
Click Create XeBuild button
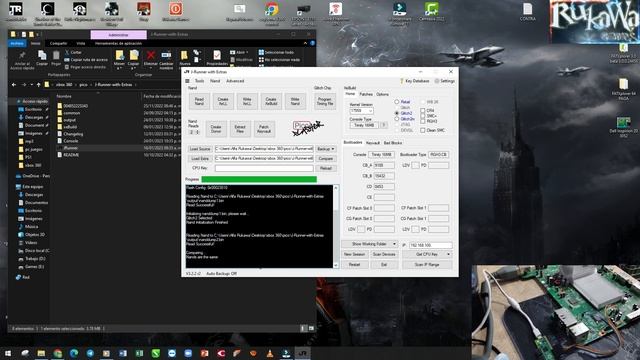271,101
